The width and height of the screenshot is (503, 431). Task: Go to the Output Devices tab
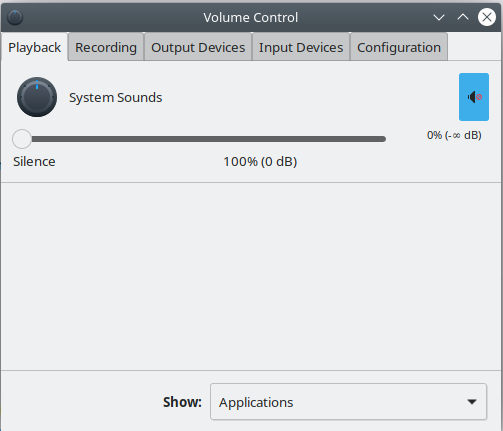pyautogui.click(x=198, y=47)
